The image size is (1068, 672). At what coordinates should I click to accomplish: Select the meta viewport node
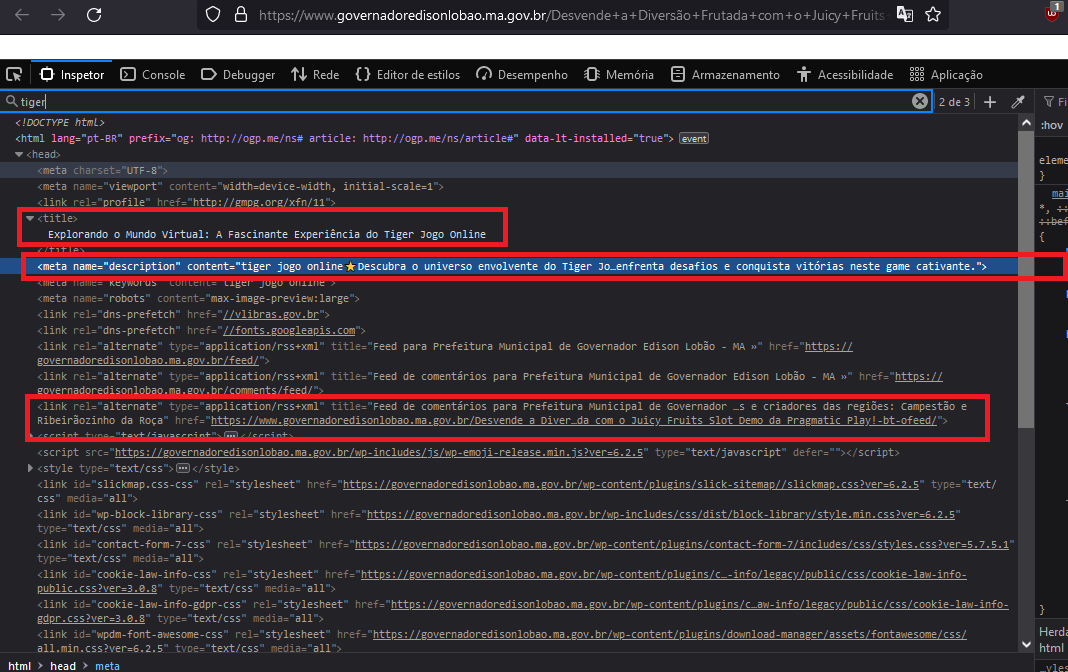(x=240, y=187)
